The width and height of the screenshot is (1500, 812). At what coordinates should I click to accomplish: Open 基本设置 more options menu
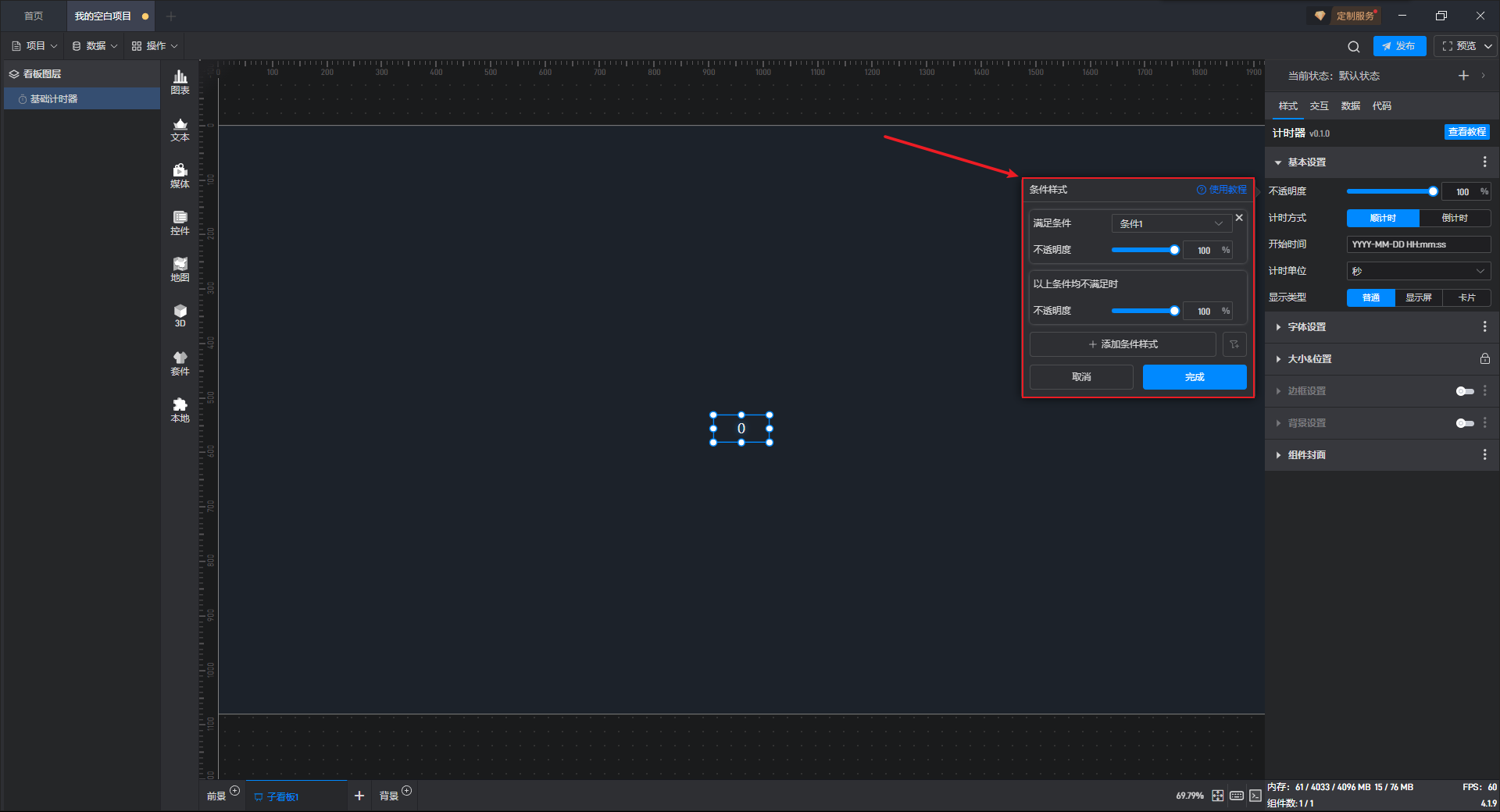[1484, 162]
